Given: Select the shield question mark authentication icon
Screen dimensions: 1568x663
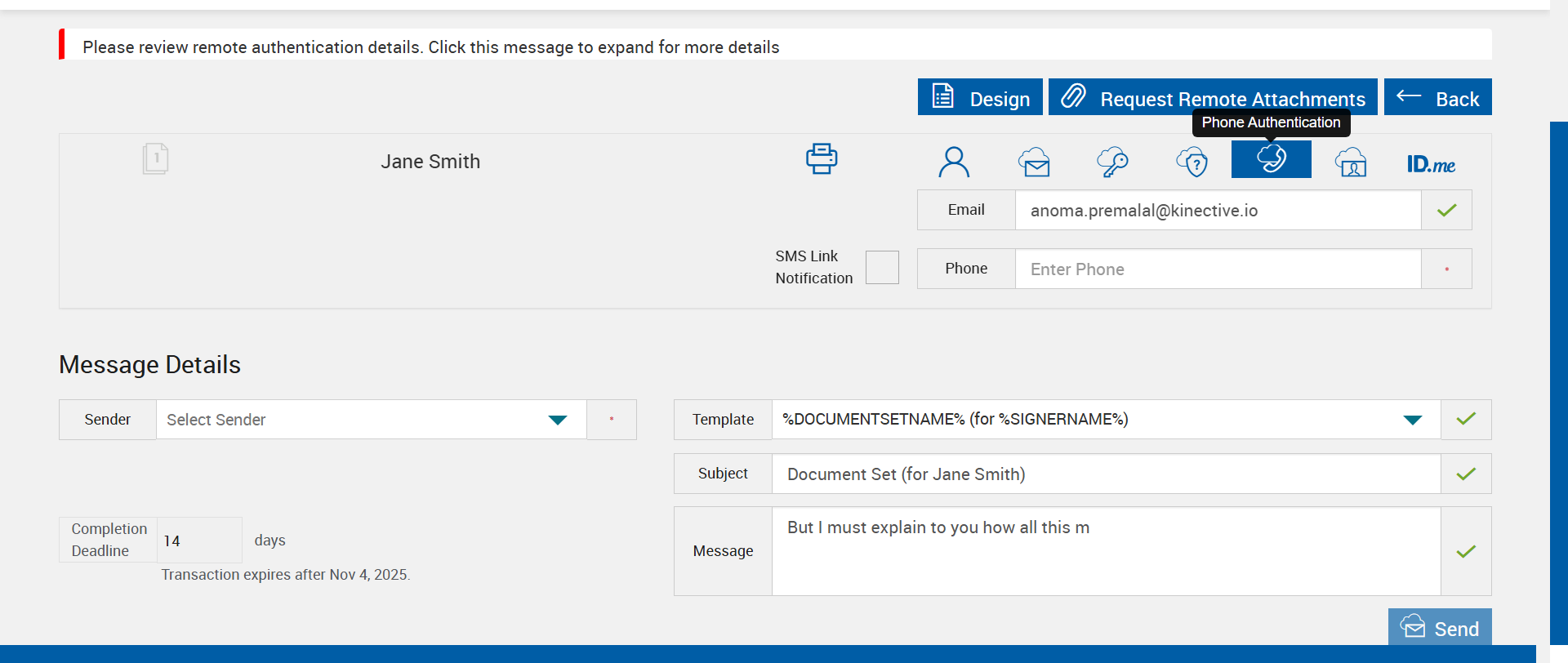Looking at the screenshot, I should [1192, 162].
